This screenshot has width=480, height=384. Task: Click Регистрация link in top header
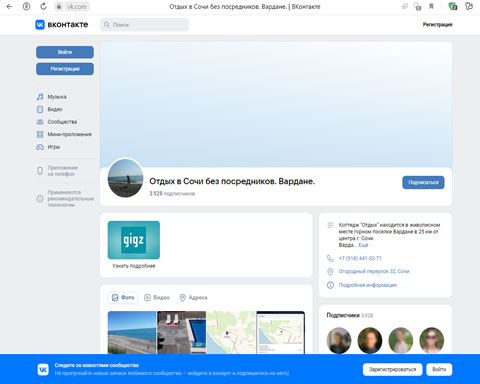[x=437, y=25]
